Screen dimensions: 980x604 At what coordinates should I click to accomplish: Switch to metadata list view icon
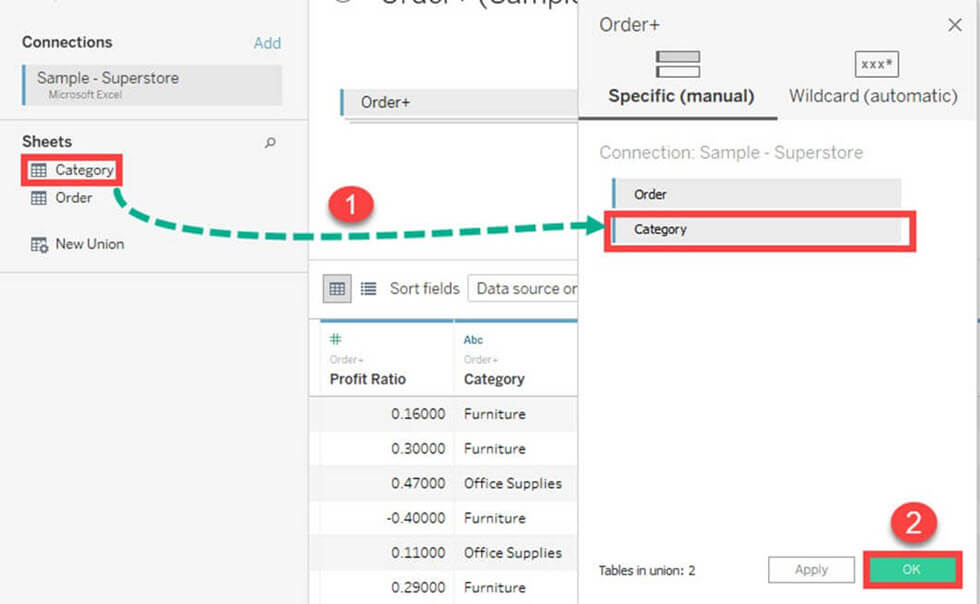[368, 288]
